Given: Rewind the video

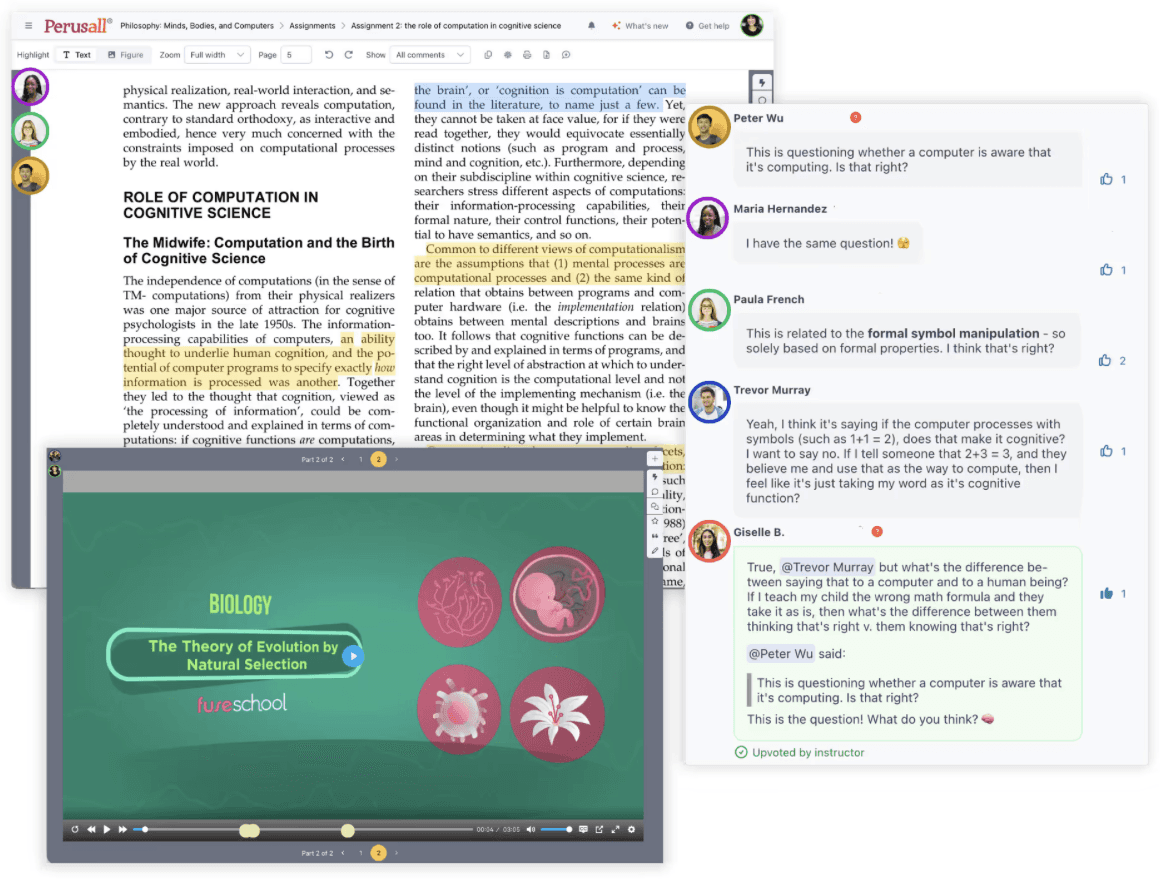Looking at the screenshot, I should (x=91, y=830).
